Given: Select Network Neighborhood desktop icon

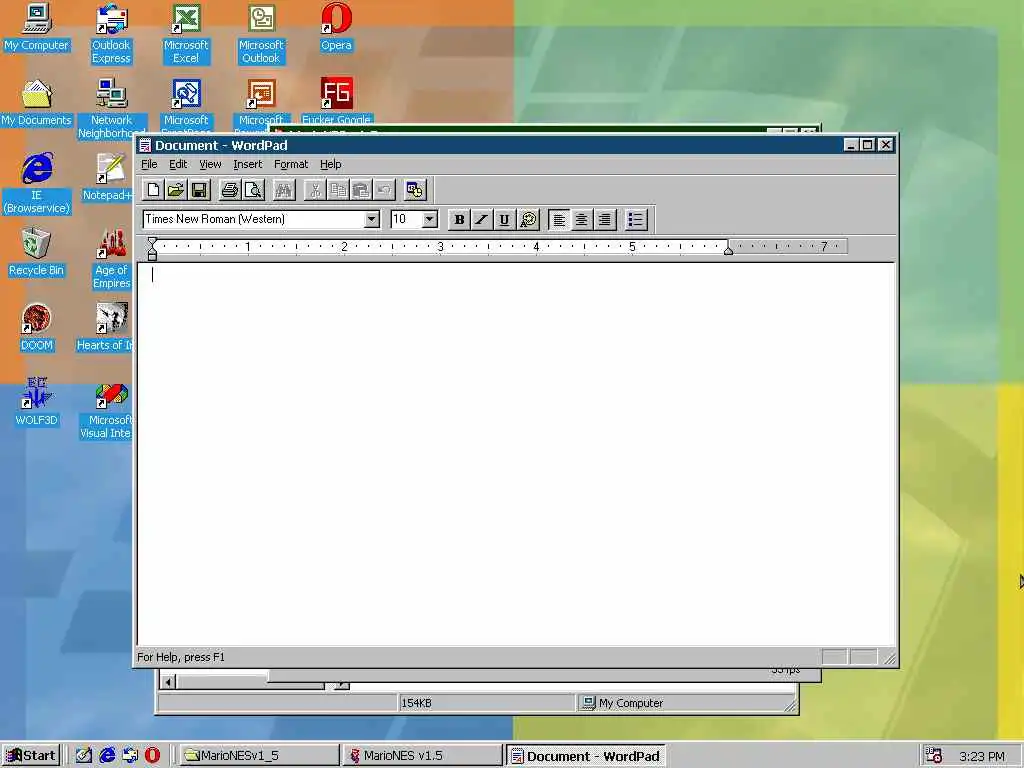Looking at the screenshot, I should pos(111,108).
